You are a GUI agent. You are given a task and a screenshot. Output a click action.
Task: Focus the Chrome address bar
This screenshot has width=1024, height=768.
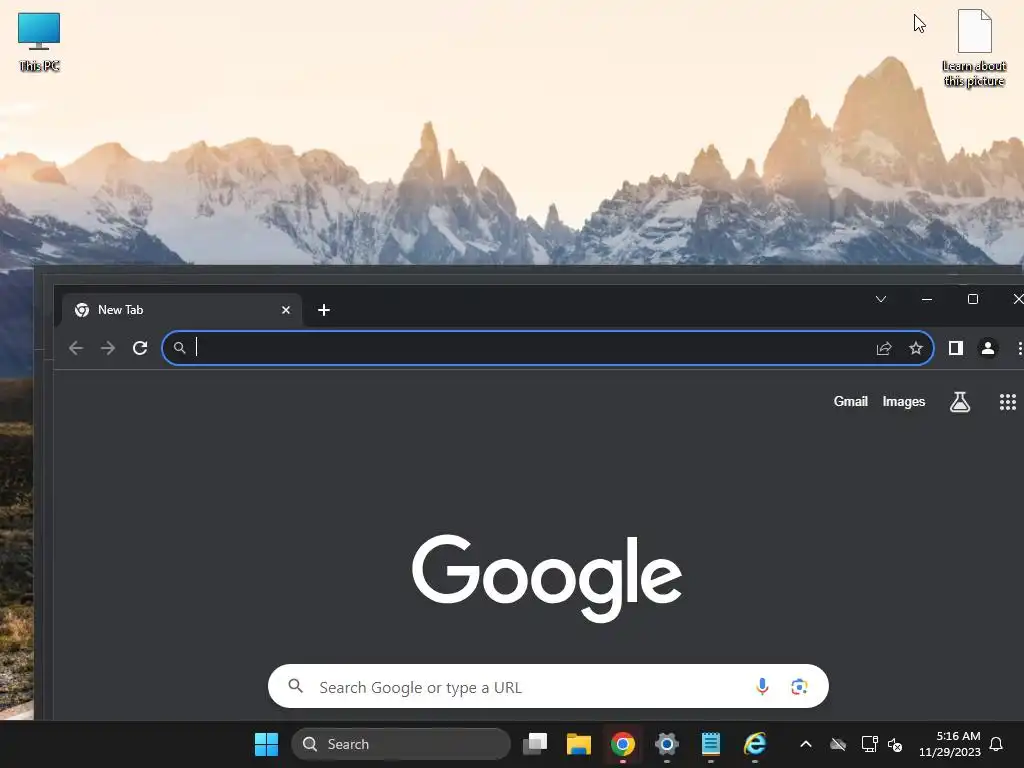[x=547, y=348]
